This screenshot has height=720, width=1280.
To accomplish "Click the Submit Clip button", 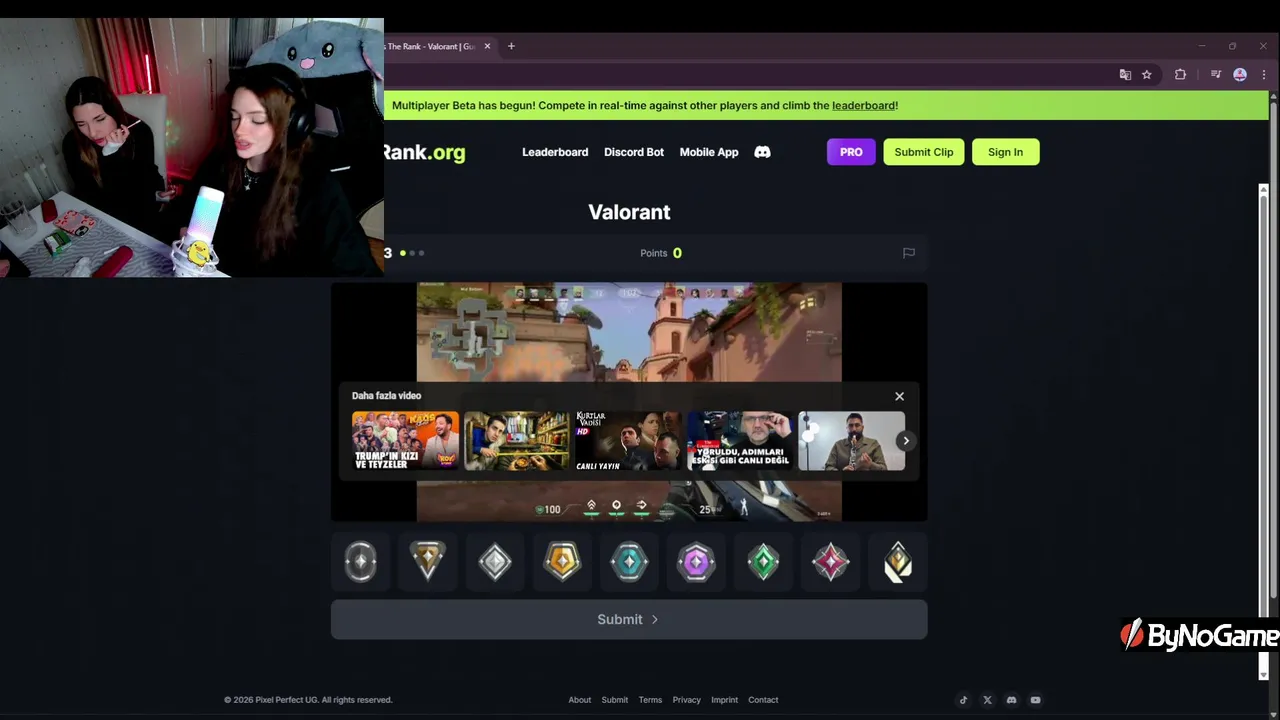I will point(924,152).
